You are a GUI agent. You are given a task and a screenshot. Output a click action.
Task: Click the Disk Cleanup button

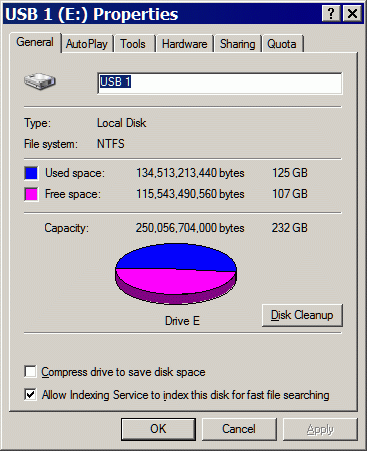tap(302, 315)
